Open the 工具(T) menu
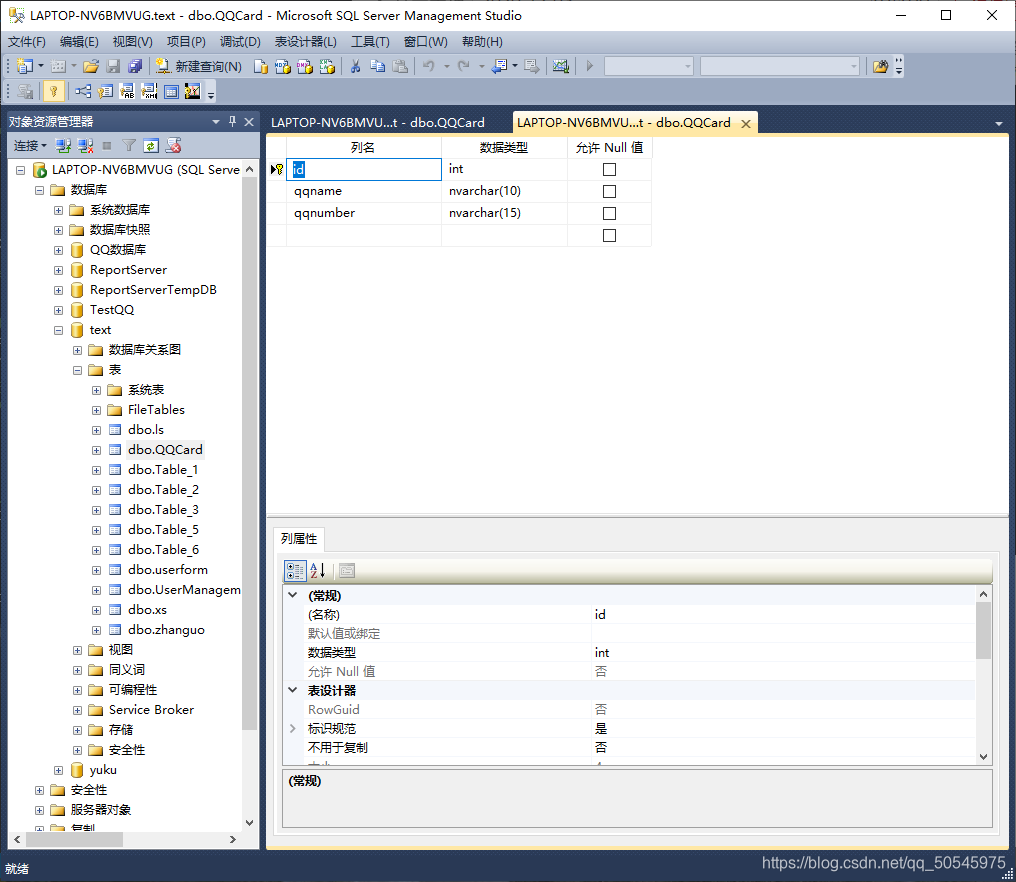The height and width of the screenshot is (882, 1016). tap(370, 41)
